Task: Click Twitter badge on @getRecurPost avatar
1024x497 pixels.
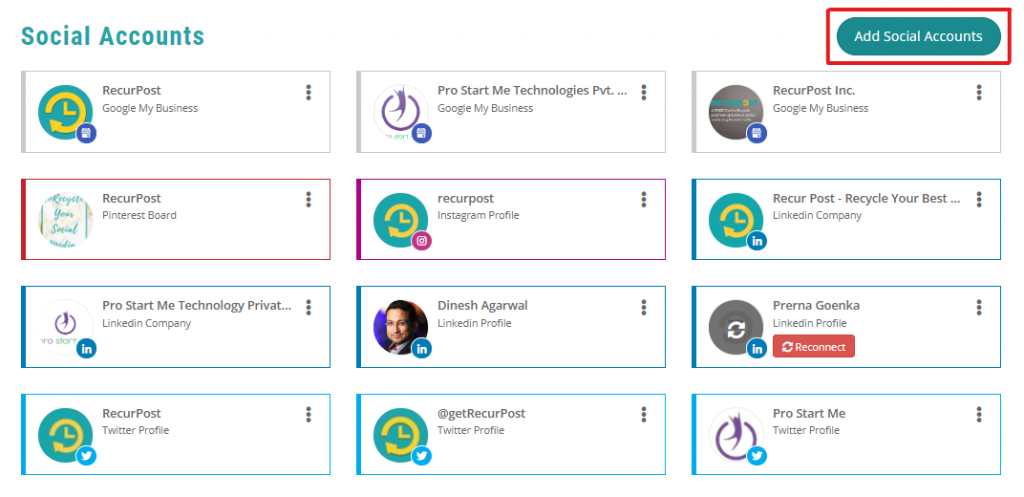Action: click(x=422, y=456)
